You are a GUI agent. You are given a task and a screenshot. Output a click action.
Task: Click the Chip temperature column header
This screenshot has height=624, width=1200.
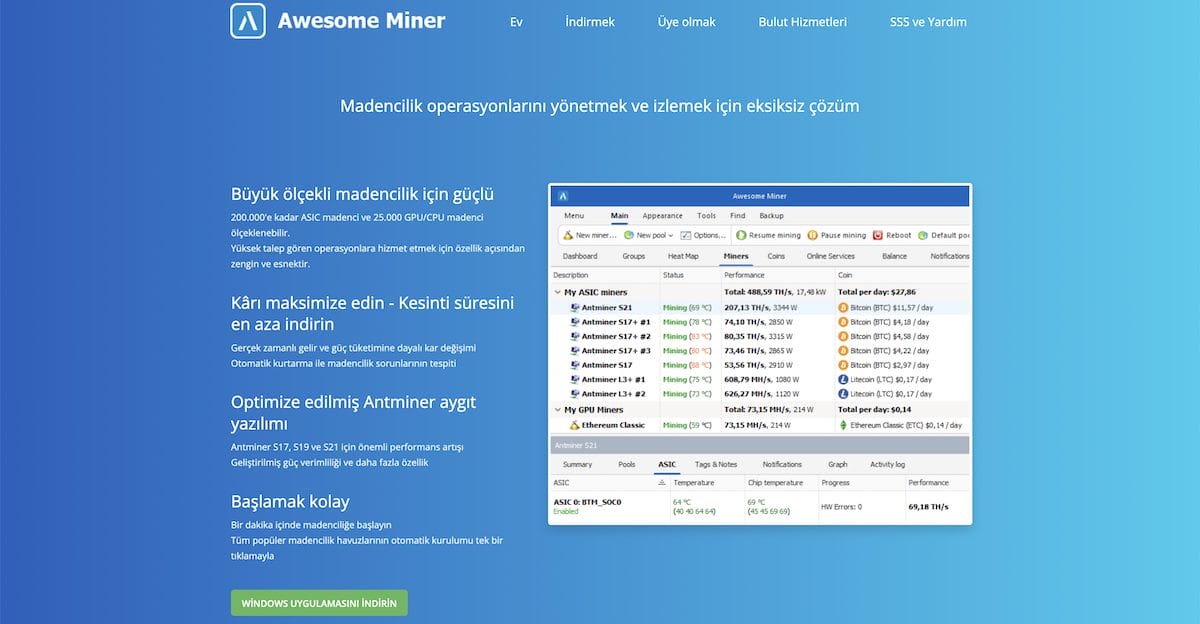pyautogui.click(x=775, y=482)
